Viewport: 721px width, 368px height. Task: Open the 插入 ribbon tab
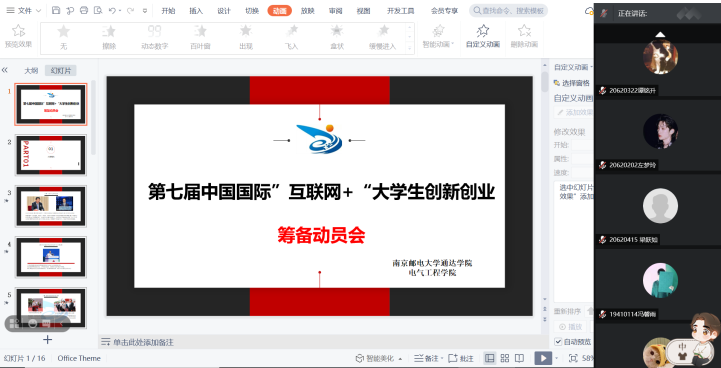pyautogui.click(x=196, y=11)
